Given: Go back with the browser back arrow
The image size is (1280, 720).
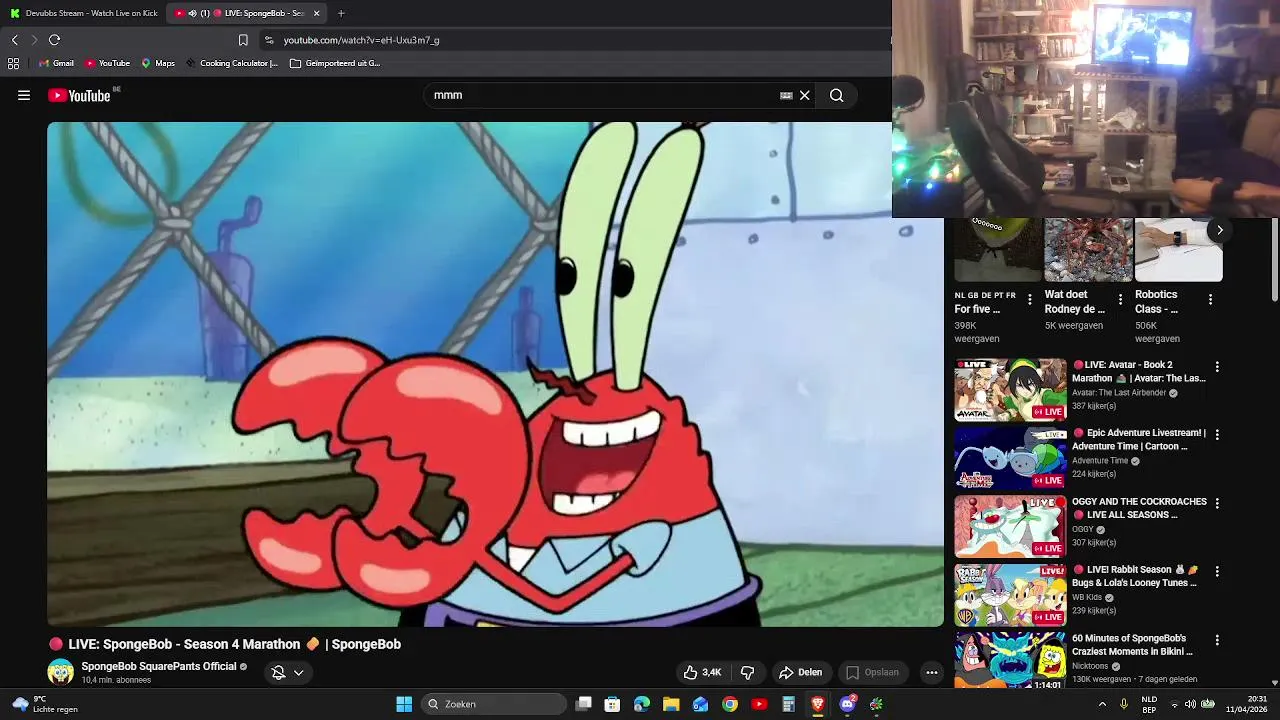Looking at the screenshot, I should click(x=15, y=40).
